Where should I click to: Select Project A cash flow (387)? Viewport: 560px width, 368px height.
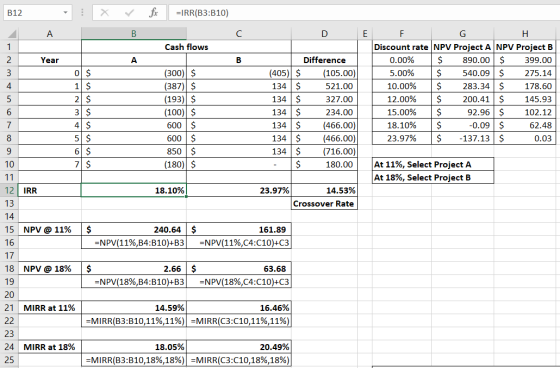(134, 86)
